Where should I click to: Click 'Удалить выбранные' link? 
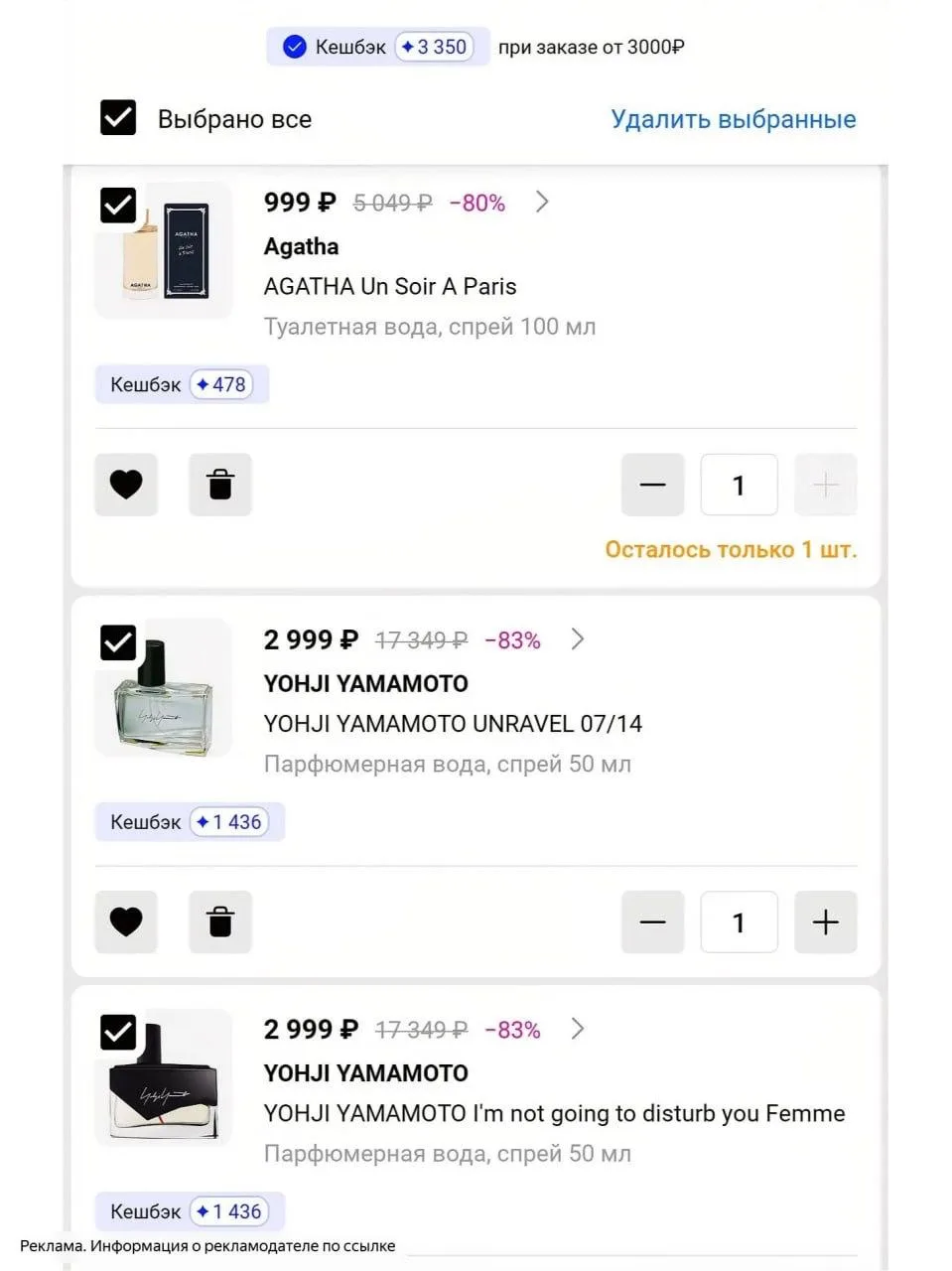click(734, 119)
